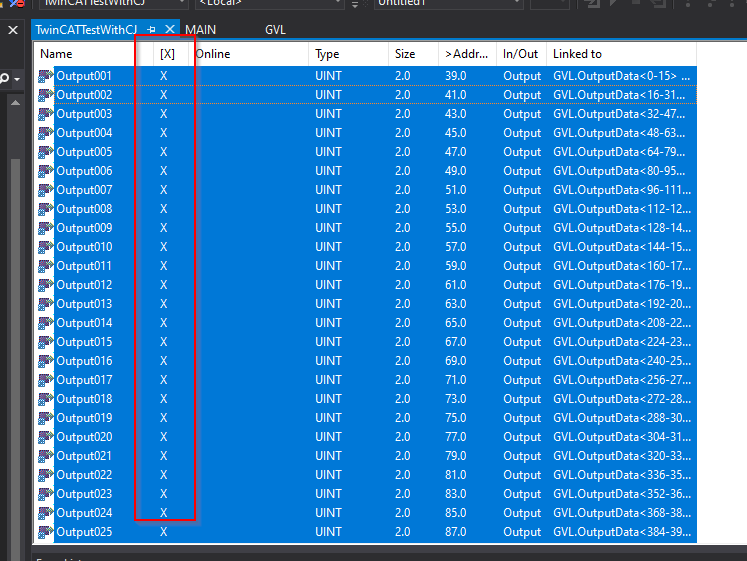Select the Output001 name text
The width and height of the screenshot is (747, 561).
click(84, 76)
